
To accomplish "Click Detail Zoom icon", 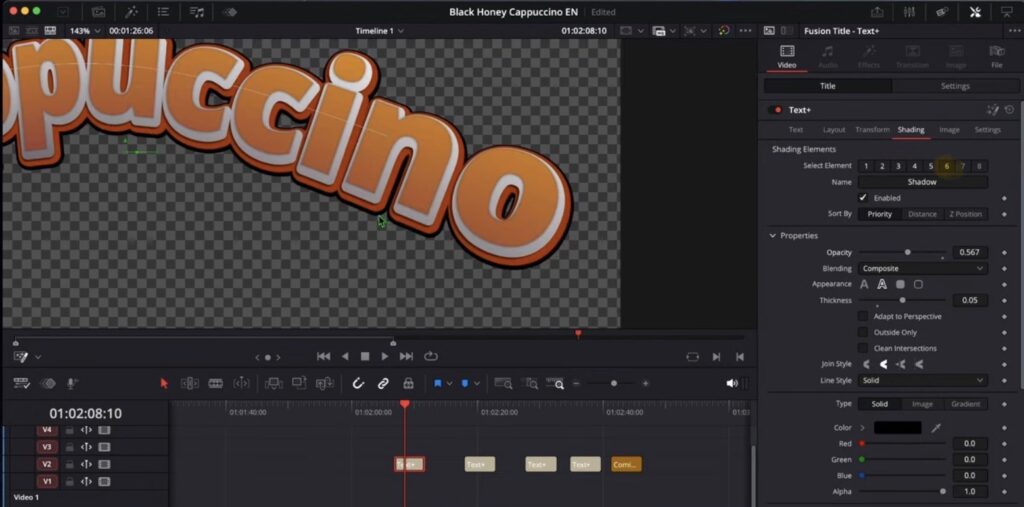I will [x=532, y=384].
